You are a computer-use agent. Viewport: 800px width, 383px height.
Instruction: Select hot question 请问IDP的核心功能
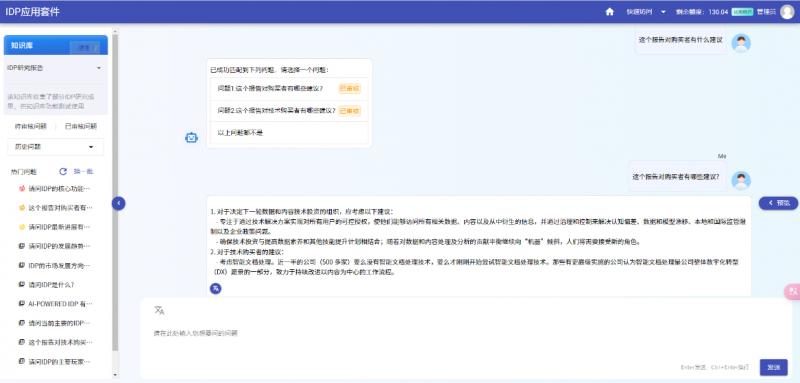click(59, 189)
